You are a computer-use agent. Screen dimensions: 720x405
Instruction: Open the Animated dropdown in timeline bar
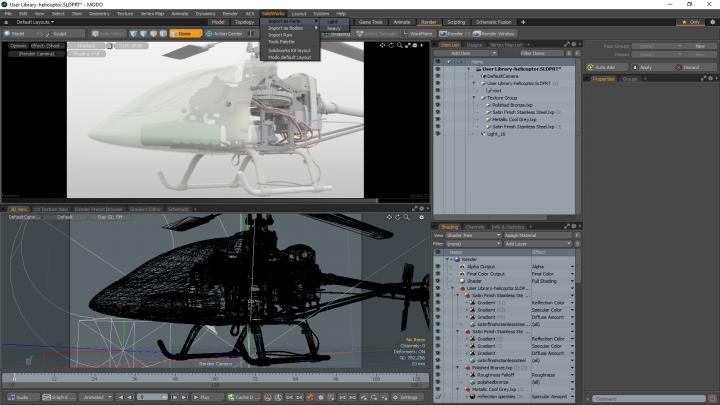click(96, 397)
